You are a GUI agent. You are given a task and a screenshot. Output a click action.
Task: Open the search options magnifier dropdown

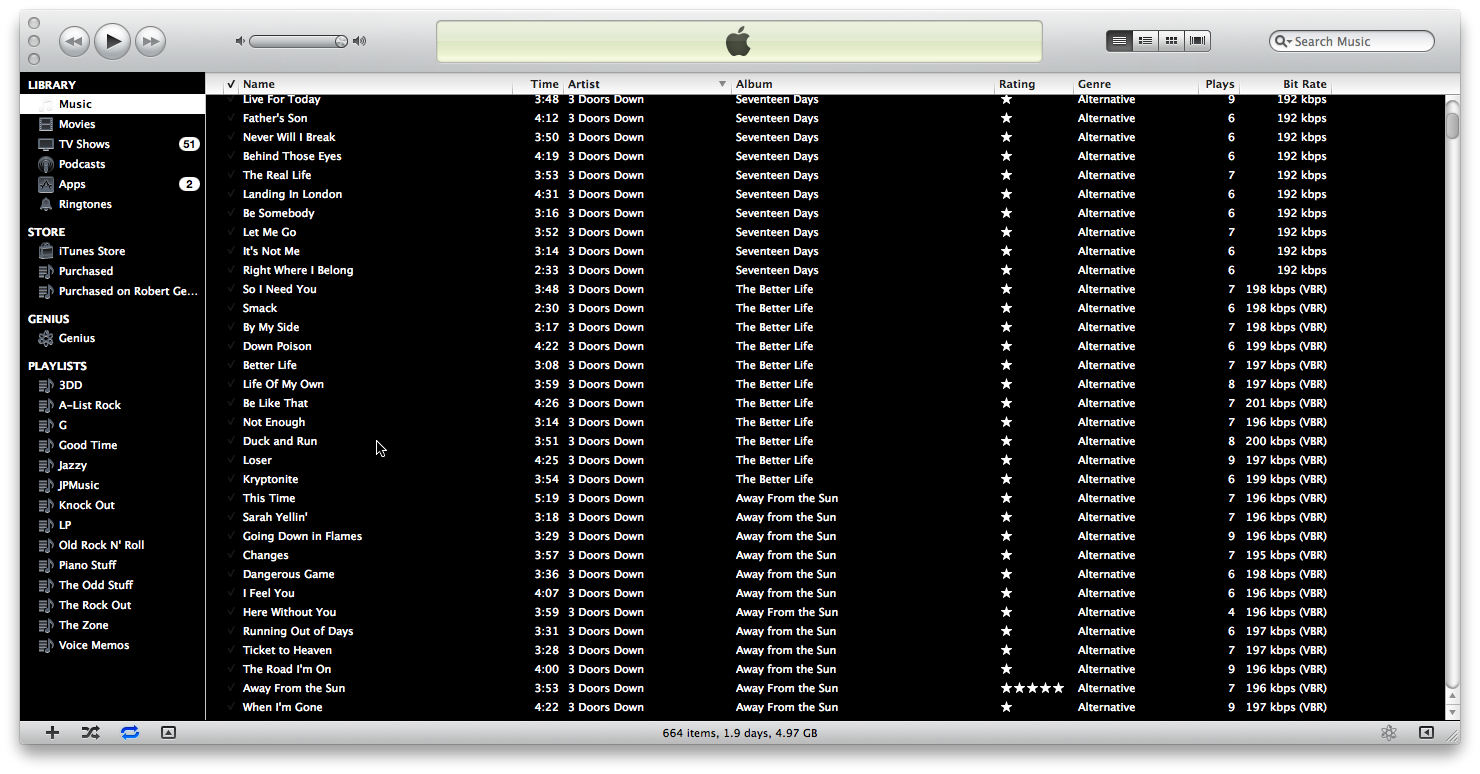pyautogui.click(x=1283, y=41)
